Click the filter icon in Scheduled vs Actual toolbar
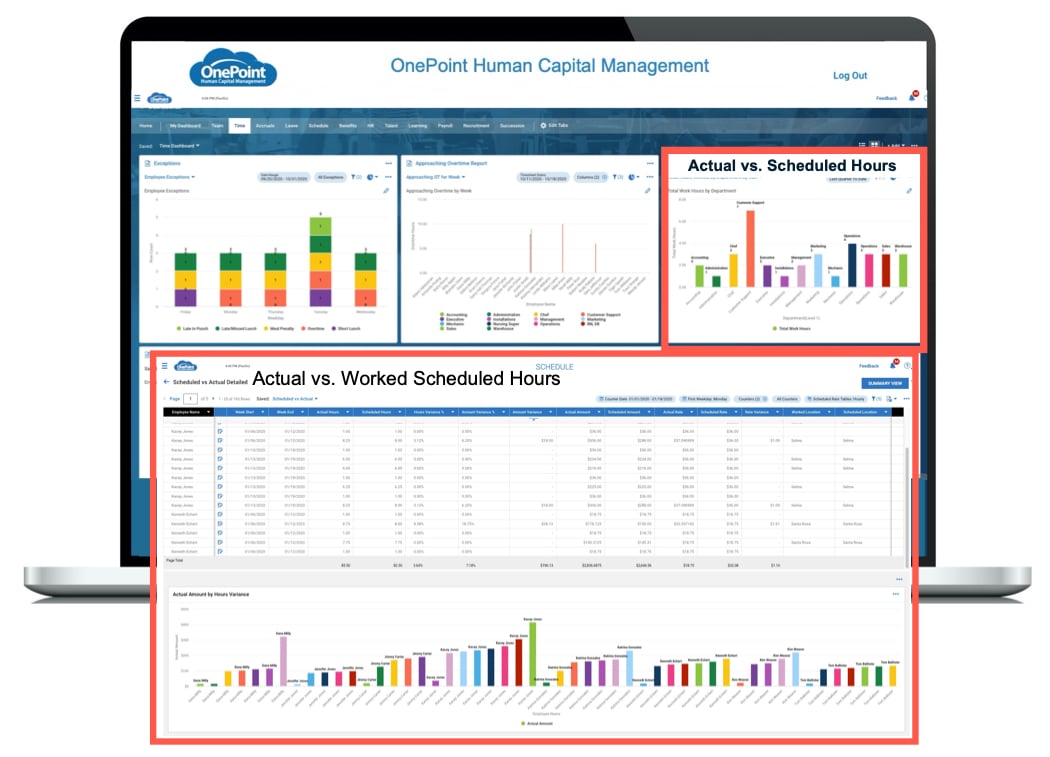The image size is (1050, 757). tap(874, 398)
